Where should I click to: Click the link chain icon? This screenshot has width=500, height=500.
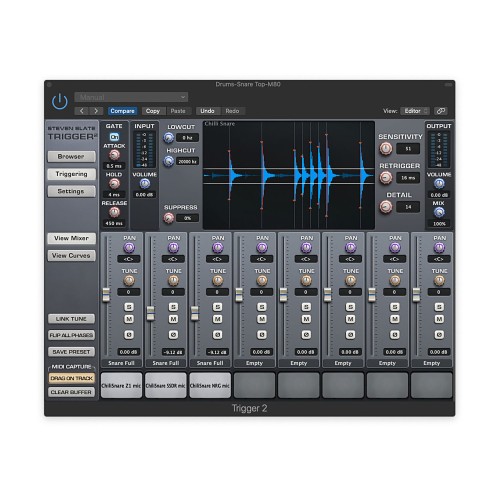[x=441, y=111]
